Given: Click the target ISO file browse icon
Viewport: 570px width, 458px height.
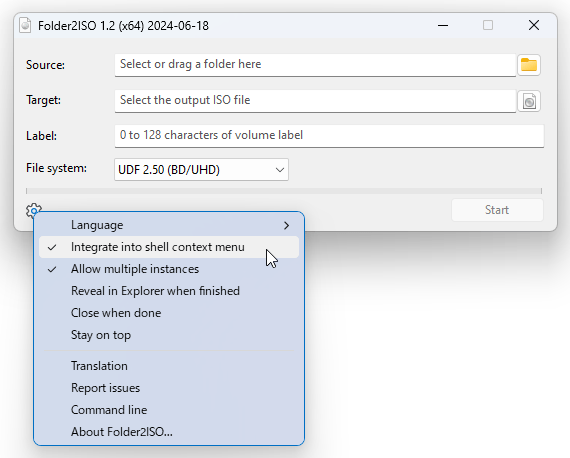Looking at the screenshot, I should point(529,101).
